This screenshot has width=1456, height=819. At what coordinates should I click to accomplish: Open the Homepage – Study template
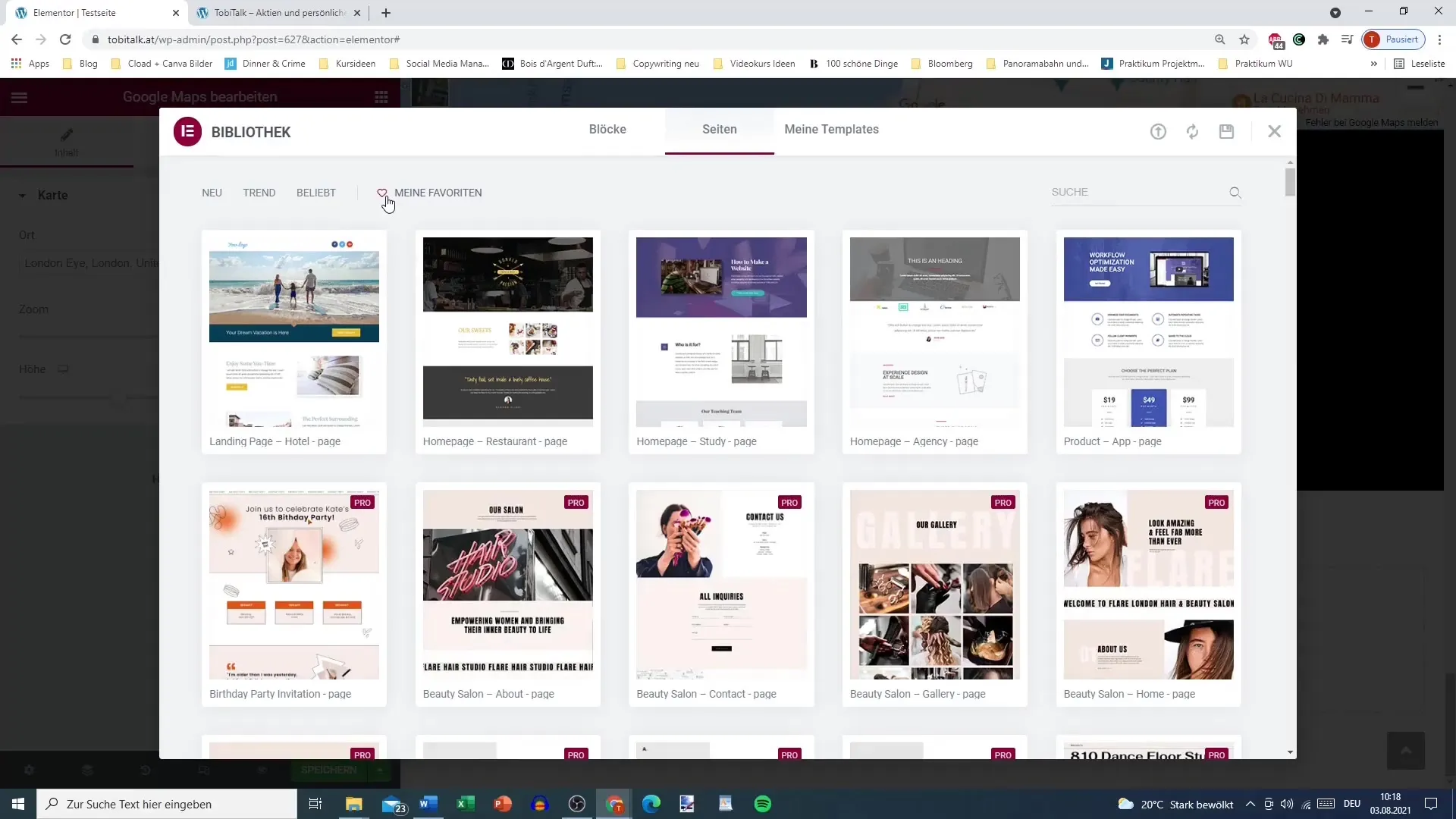click(721, 341)
